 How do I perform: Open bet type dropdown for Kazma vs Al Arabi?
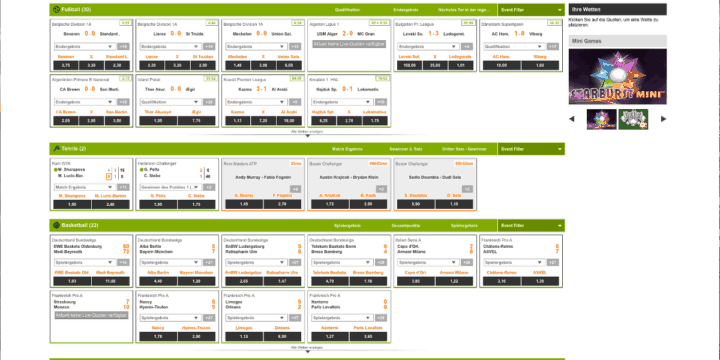point(256,102)
